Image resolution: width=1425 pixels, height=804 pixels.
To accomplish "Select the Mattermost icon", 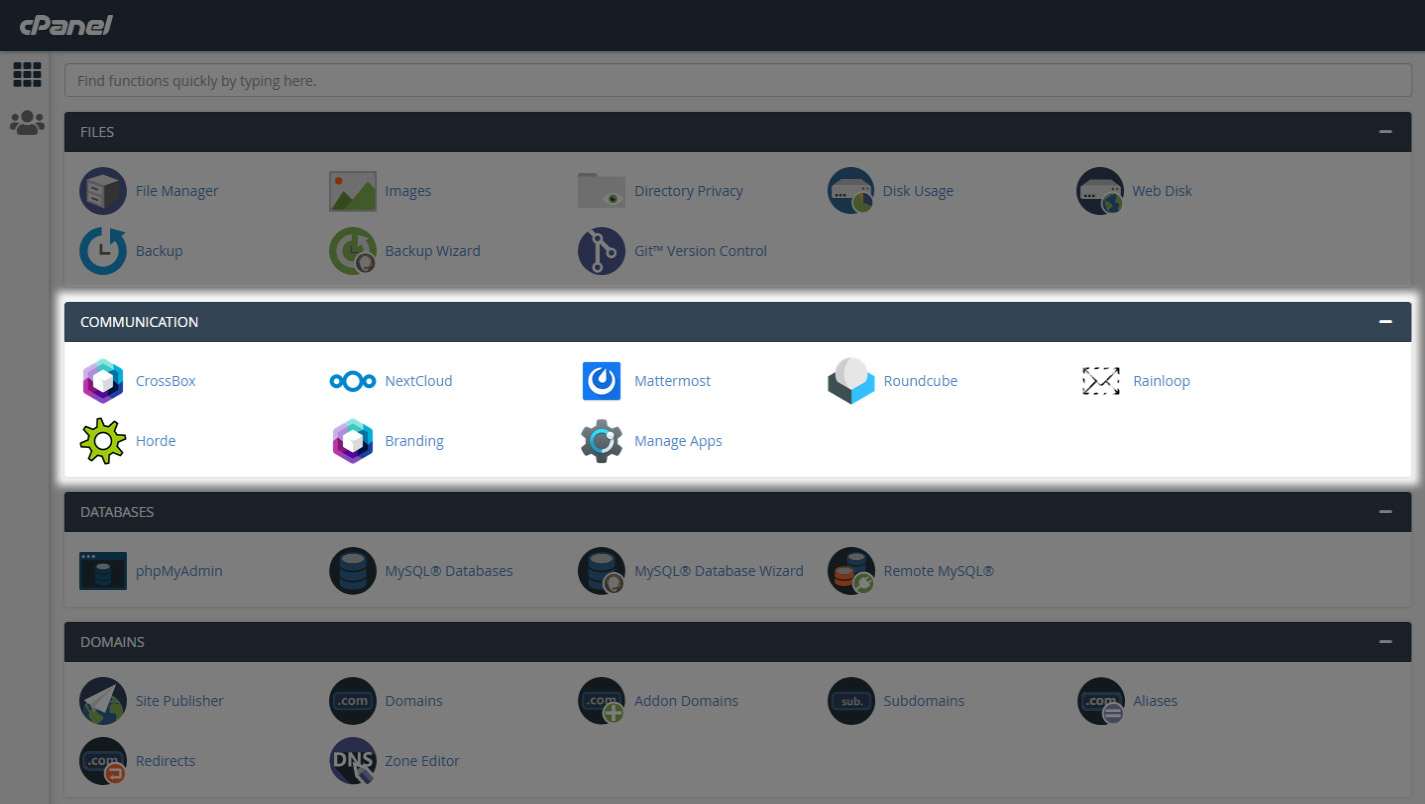I will (601, 381).
